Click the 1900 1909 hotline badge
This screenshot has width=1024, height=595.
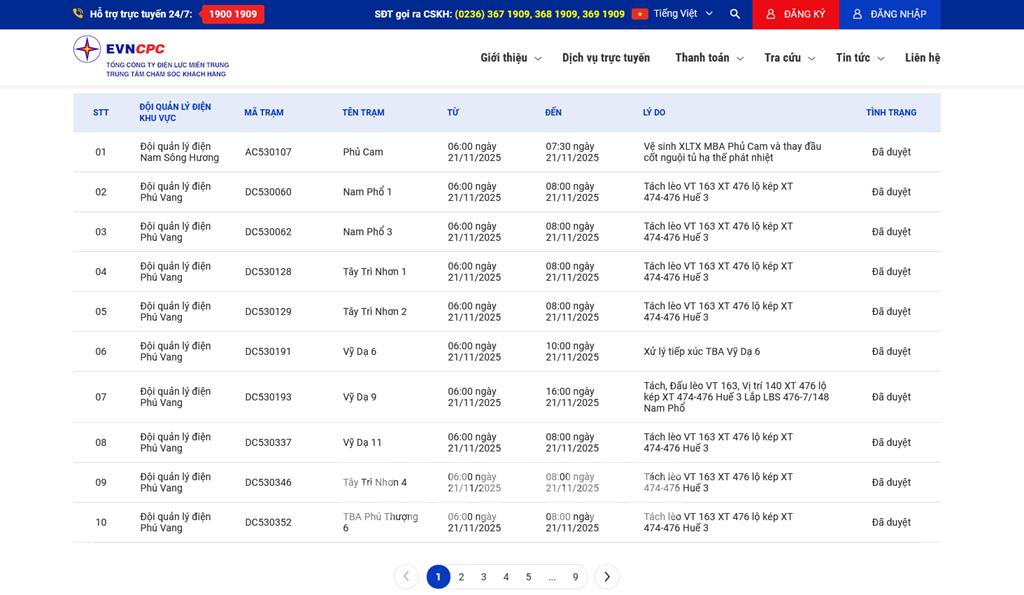[x=233, y=14]
